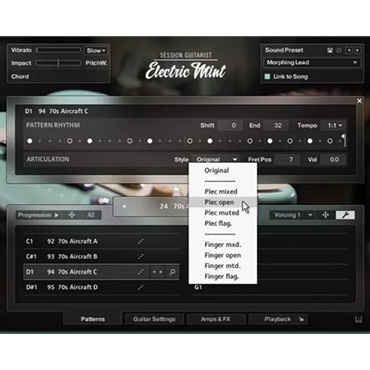Screen dimensions: 370x370
Task: Open the Voicing 1 dropdown
Action: point(292,215)
